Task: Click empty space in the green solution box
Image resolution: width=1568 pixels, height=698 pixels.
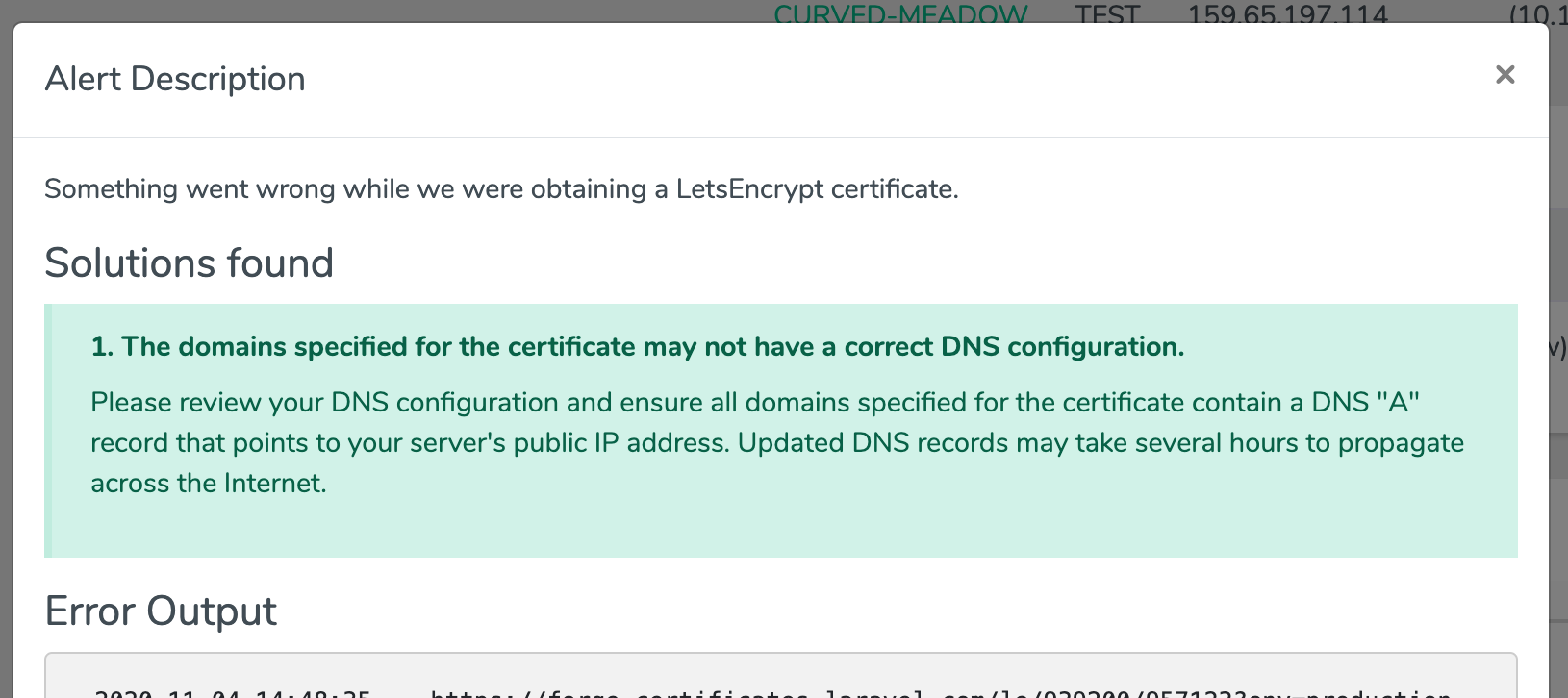Action: [x=866, y=527]
